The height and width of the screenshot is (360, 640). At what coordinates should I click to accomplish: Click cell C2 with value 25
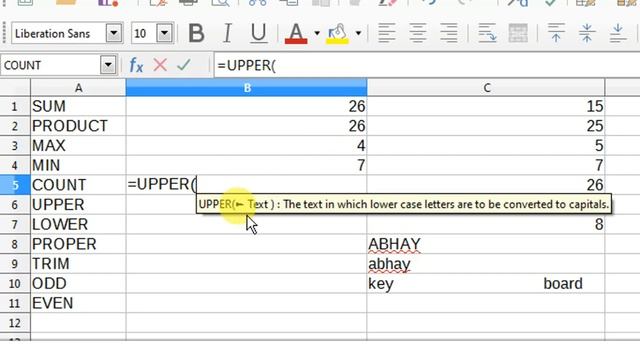click(486, 126)
